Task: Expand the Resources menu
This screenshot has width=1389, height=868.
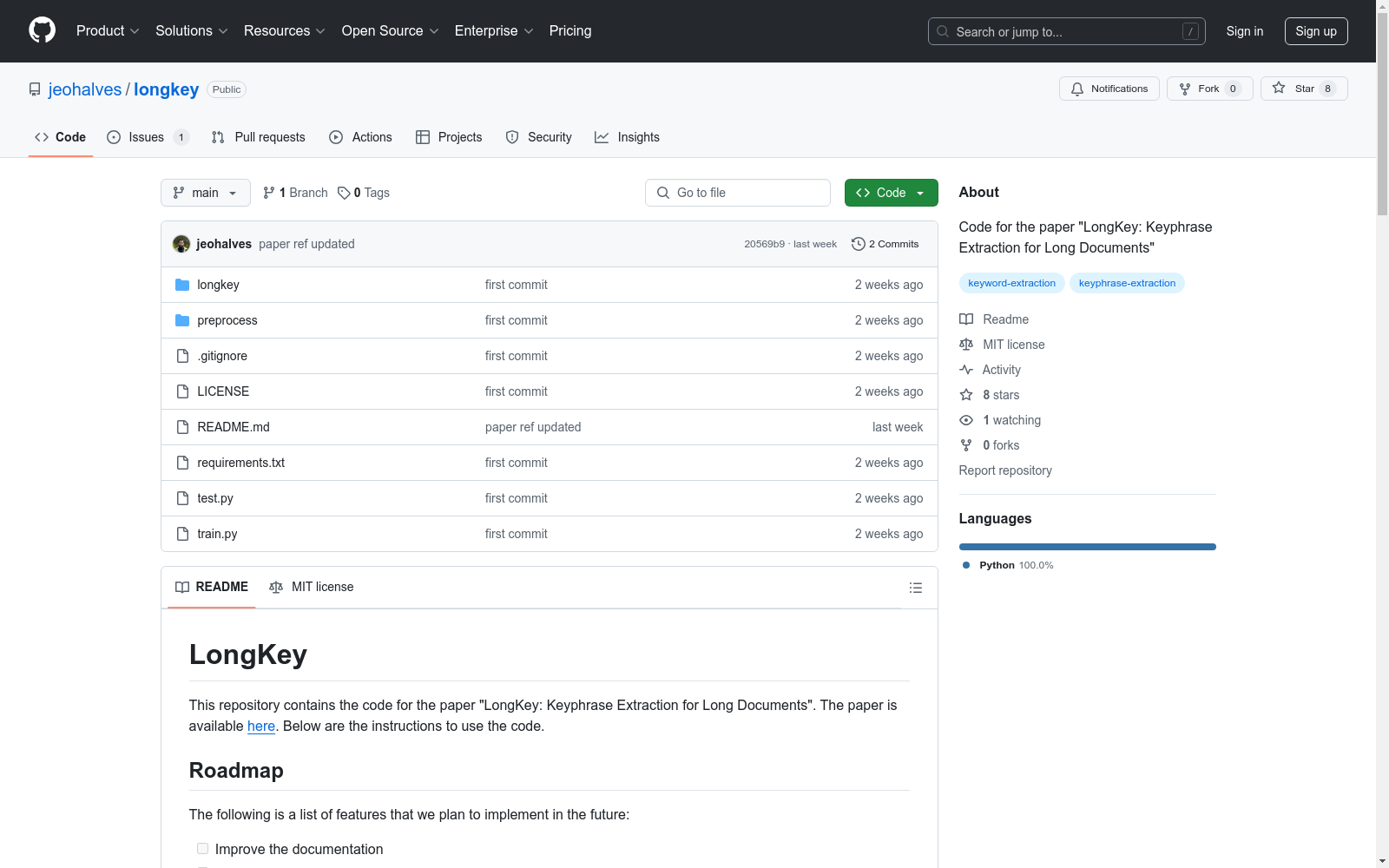Action: (285, 30)
